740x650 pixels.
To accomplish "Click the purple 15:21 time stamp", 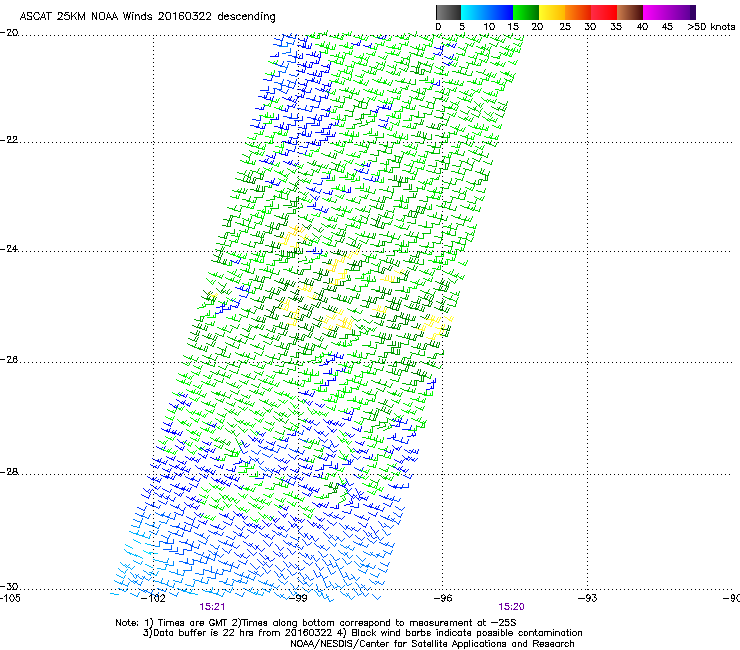I will (212, 607).
